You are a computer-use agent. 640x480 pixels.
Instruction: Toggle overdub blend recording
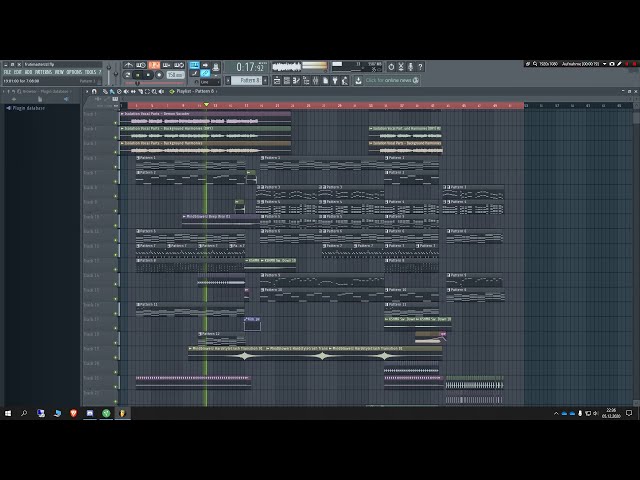(167, 65)
